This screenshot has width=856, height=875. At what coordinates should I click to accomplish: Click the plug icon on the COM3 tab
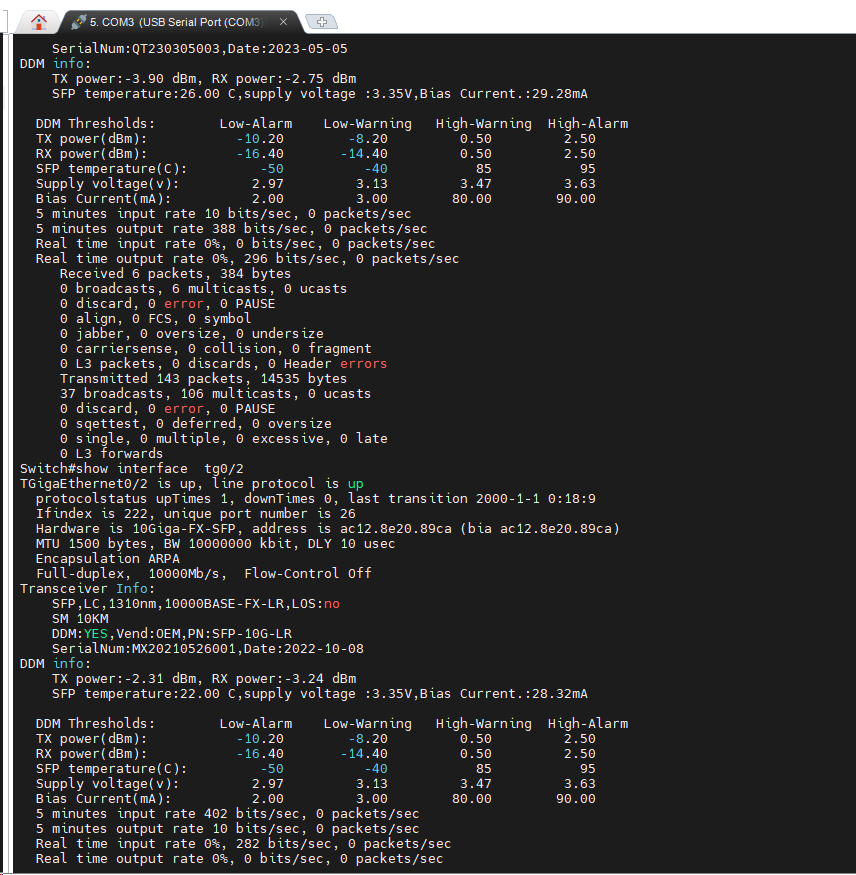pos(79,22)
